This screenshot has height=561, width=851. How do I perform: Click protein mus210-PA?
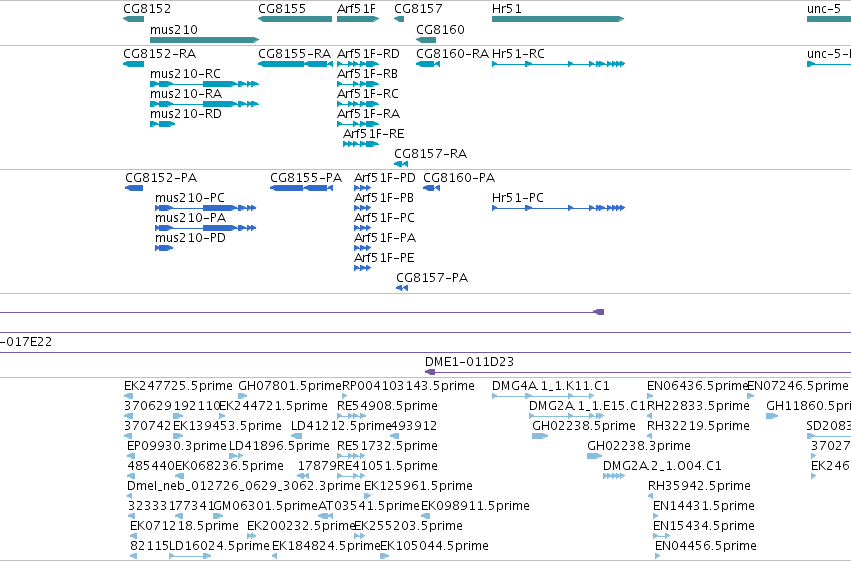(190, 218)
